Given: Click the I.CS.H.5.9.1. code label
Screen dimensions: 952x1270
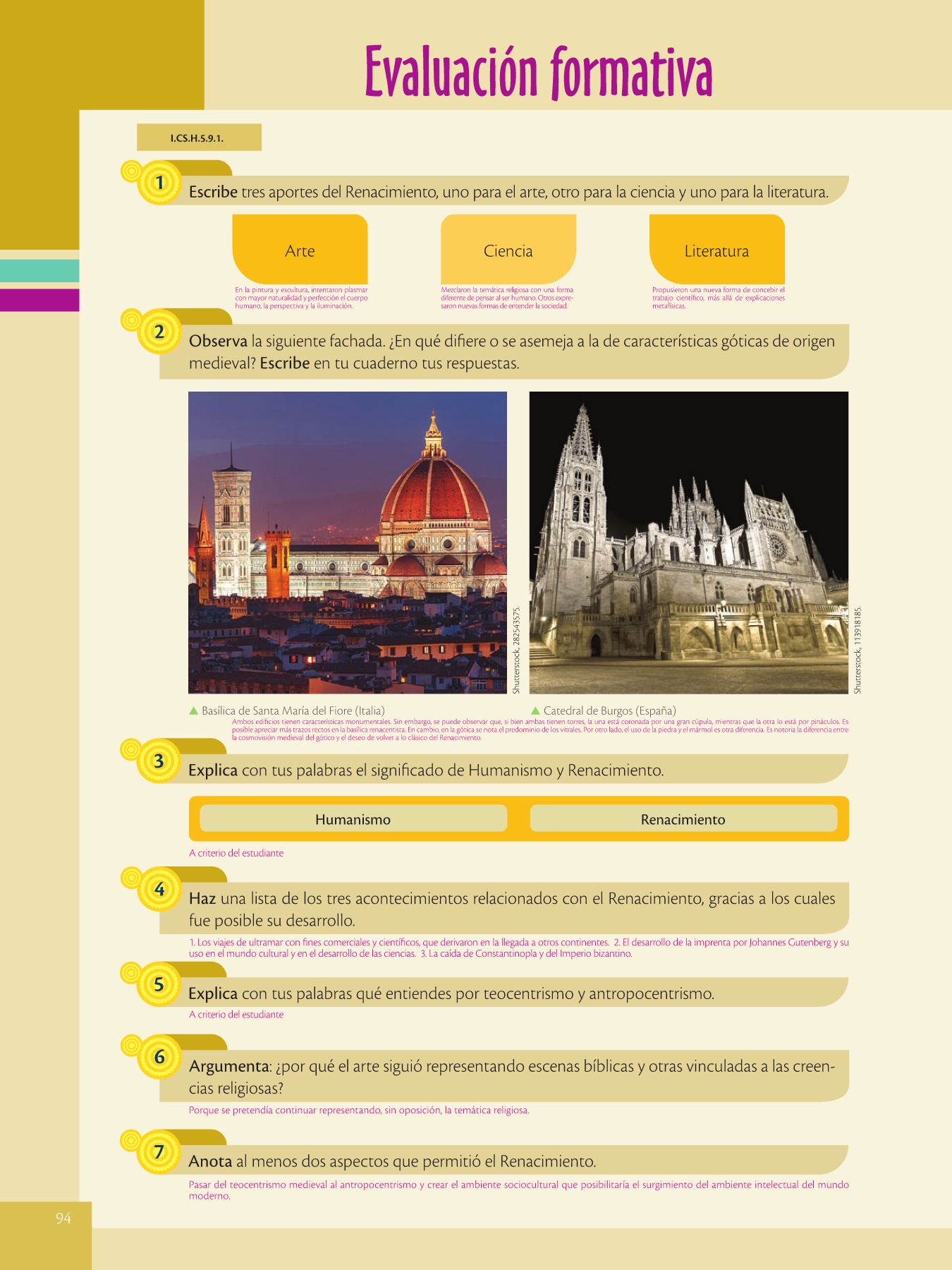Looking at the screenshot, I should point(198,138).
